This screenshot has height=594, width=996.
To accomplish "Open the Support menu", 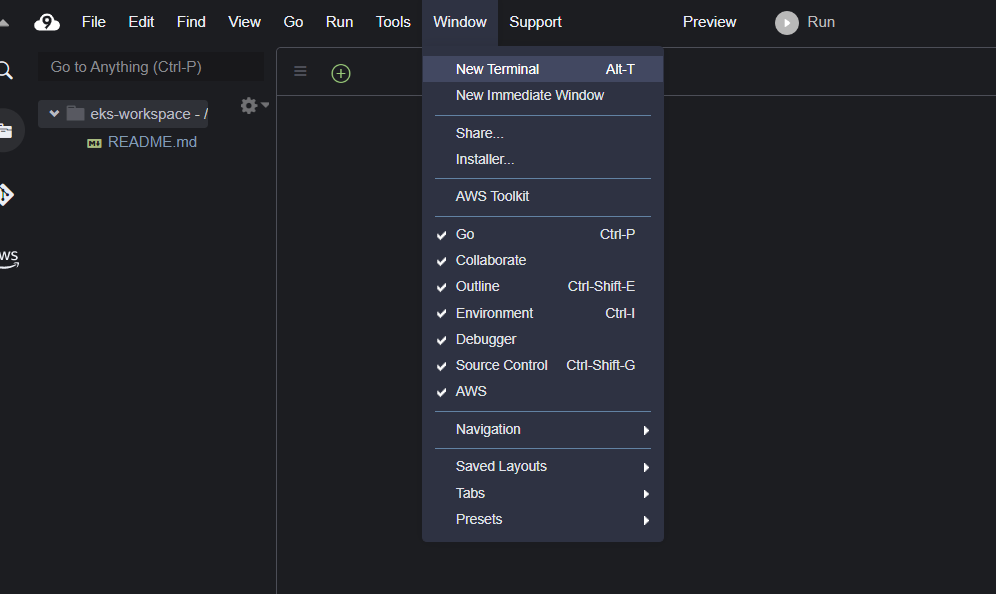I will pyautogui.click(x=535, y=22).
